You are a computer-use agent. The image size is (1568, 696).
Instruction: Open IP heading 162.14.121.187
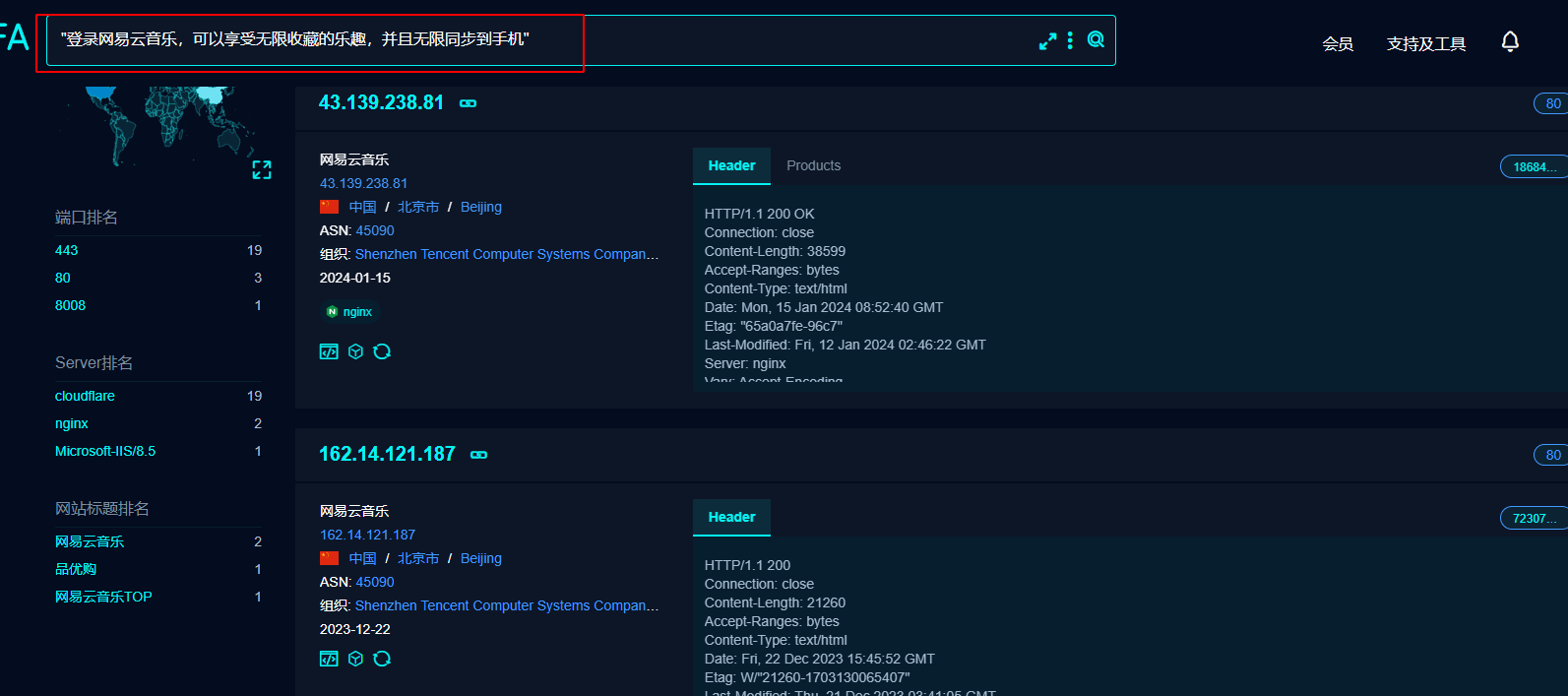[387, 454]
